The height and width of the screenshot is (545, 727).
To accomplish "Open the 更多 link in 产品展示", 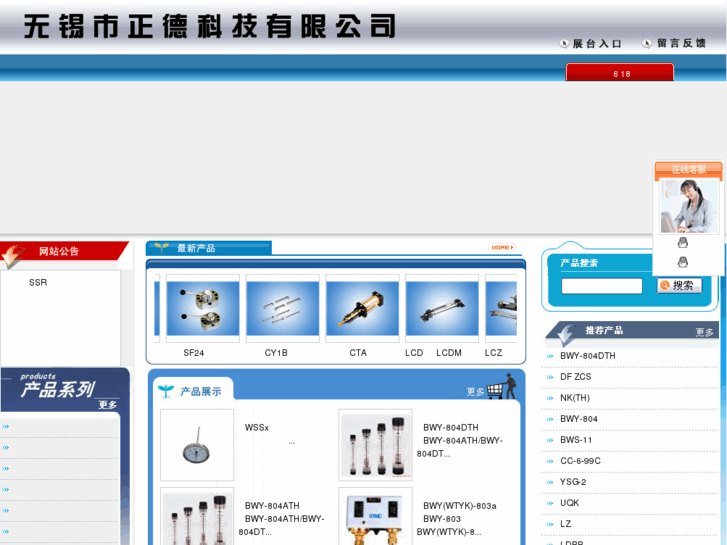I will pyautogui.click(x=475, y=392).
